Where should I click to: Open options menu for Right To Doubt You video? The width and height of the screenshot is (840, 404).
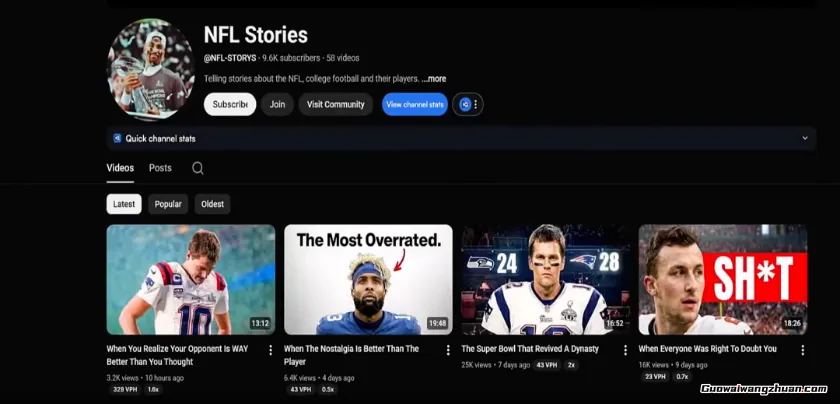802,350
